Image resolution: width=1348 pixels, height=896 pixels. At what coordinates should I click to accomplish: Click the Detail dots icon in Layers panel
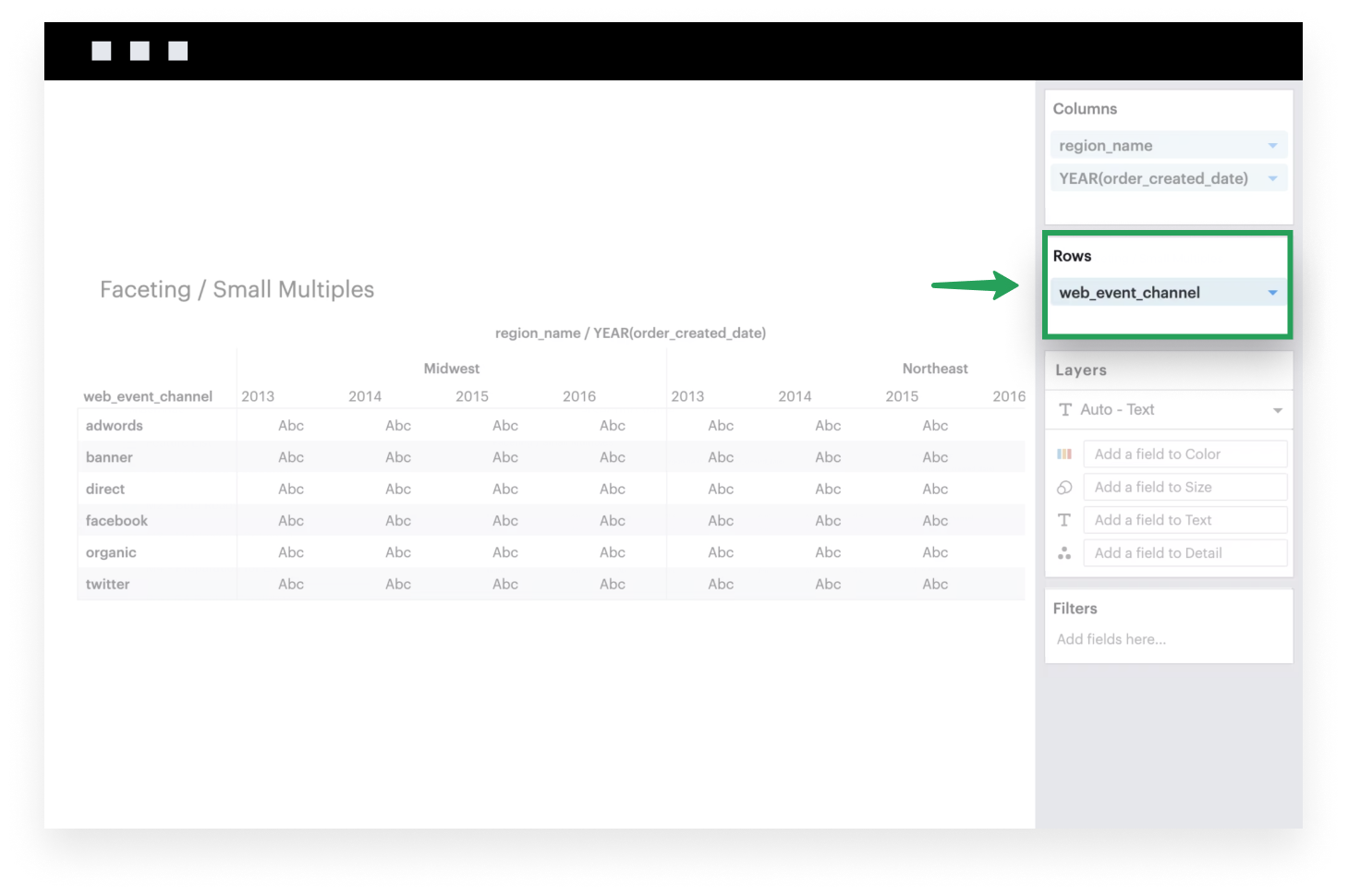(1064, 552)
